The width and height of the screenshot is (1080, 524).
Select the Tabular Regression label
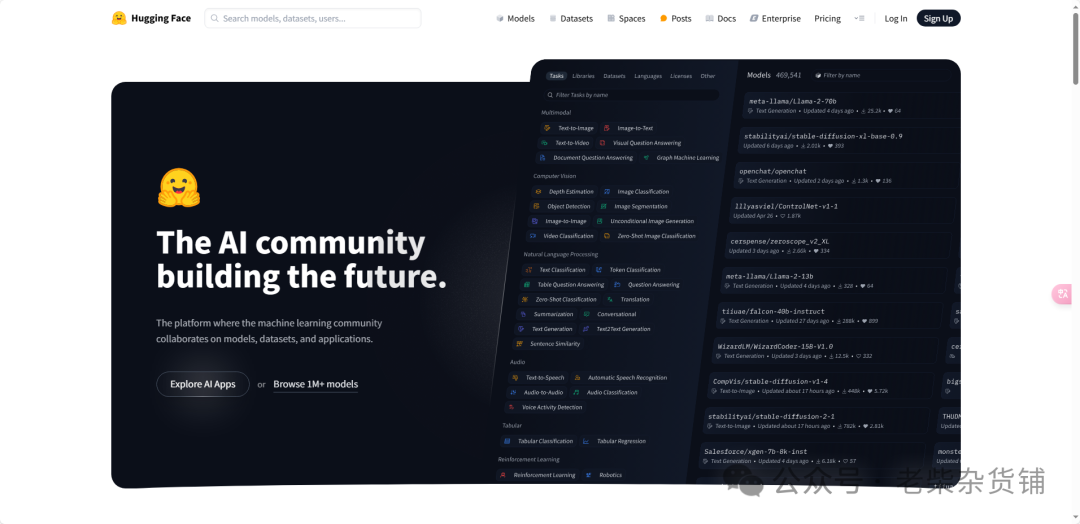coord(621,441)
